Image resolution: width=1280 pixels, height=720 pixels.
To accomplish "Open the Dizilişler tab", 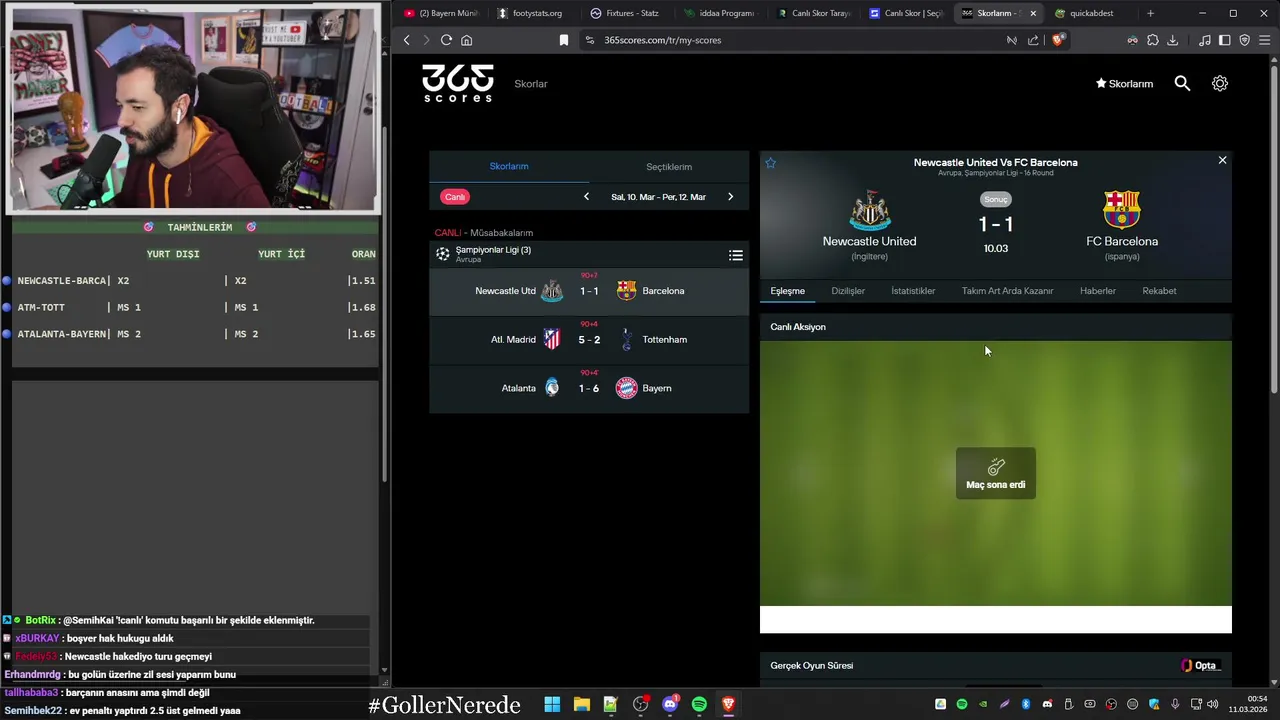I will [x=848, y=291].
